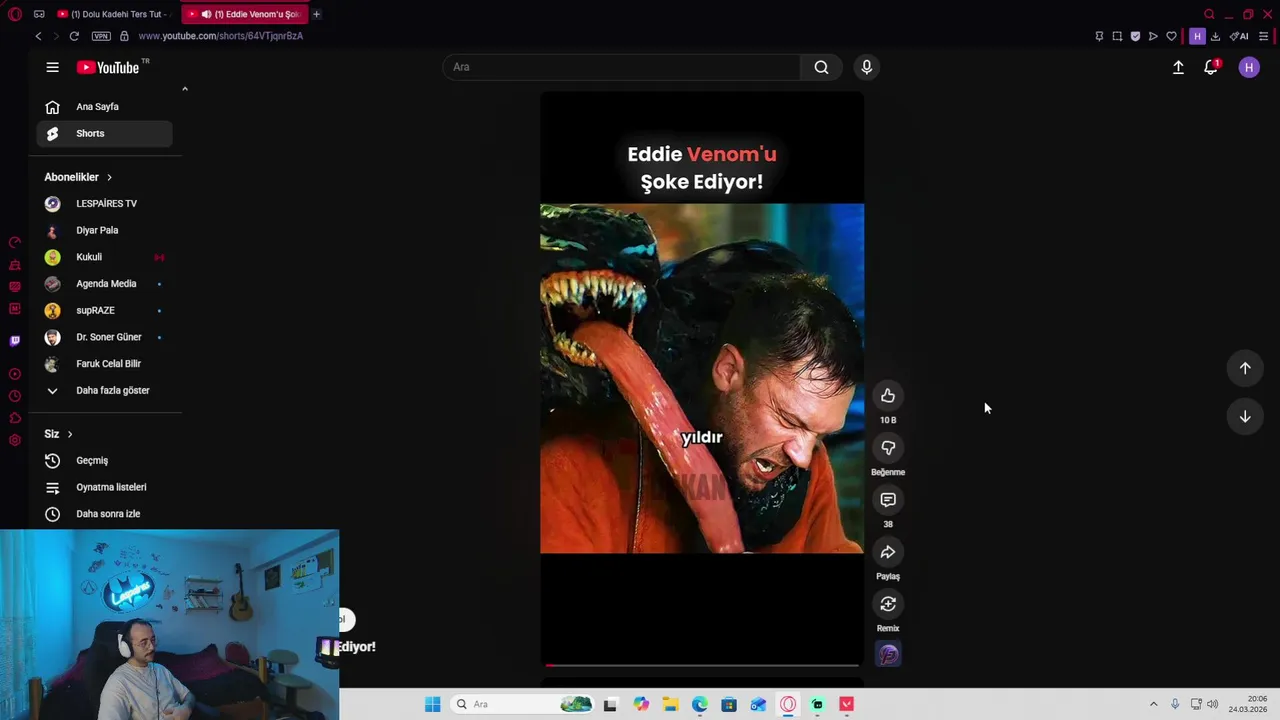The image size is (1280, 720).
Task: Open the Opera tab search magnifier
Action: (x=1209, y=14)
